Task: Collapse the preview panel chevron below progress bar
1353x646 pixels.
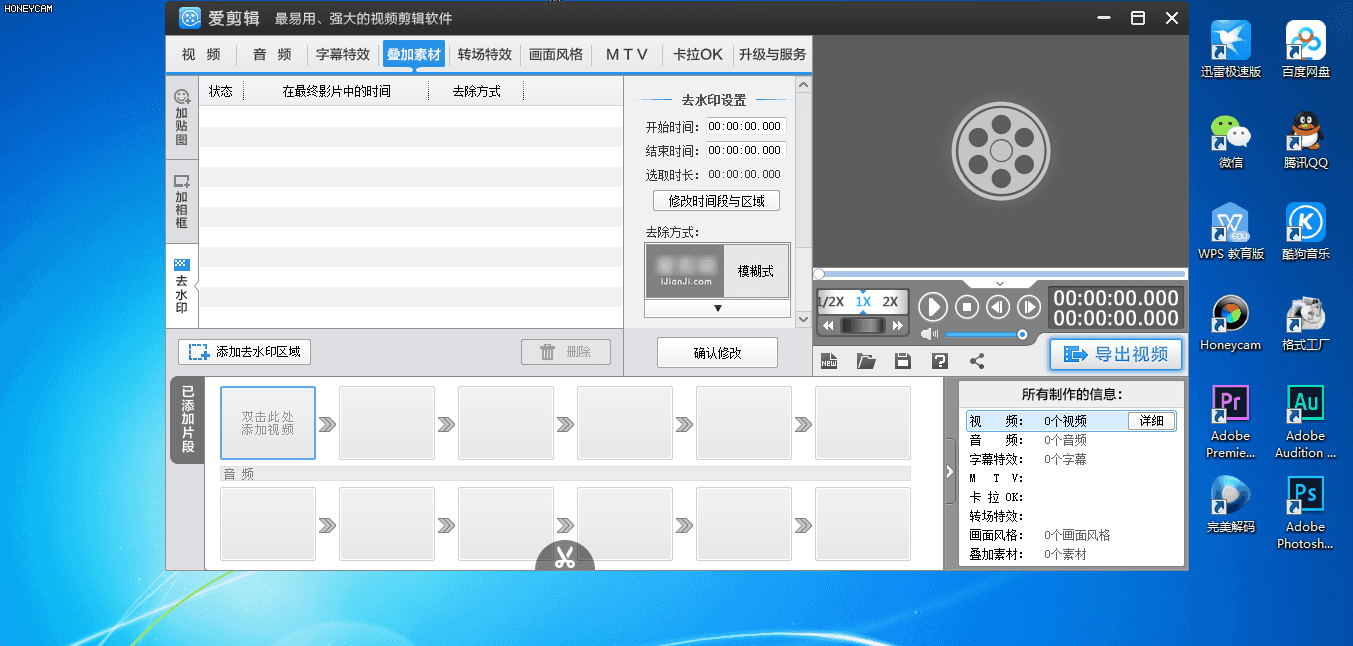Action: pyautogui.click(x=1000, y=284)
